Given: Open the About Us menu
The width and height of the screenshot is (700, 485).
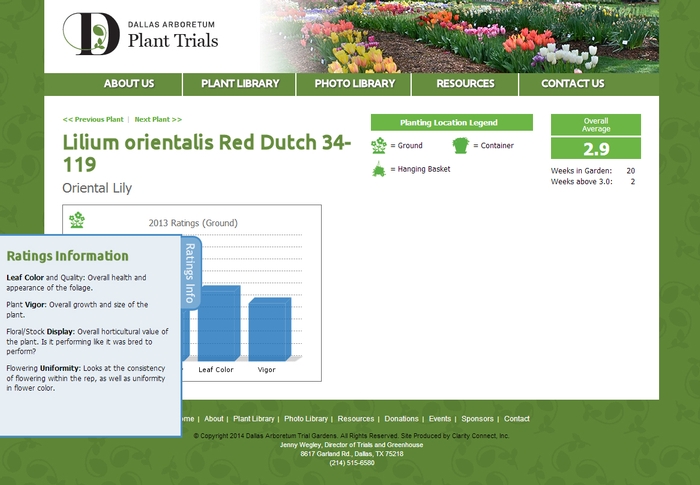Looking at the screenshot, I should pos(128,84).
